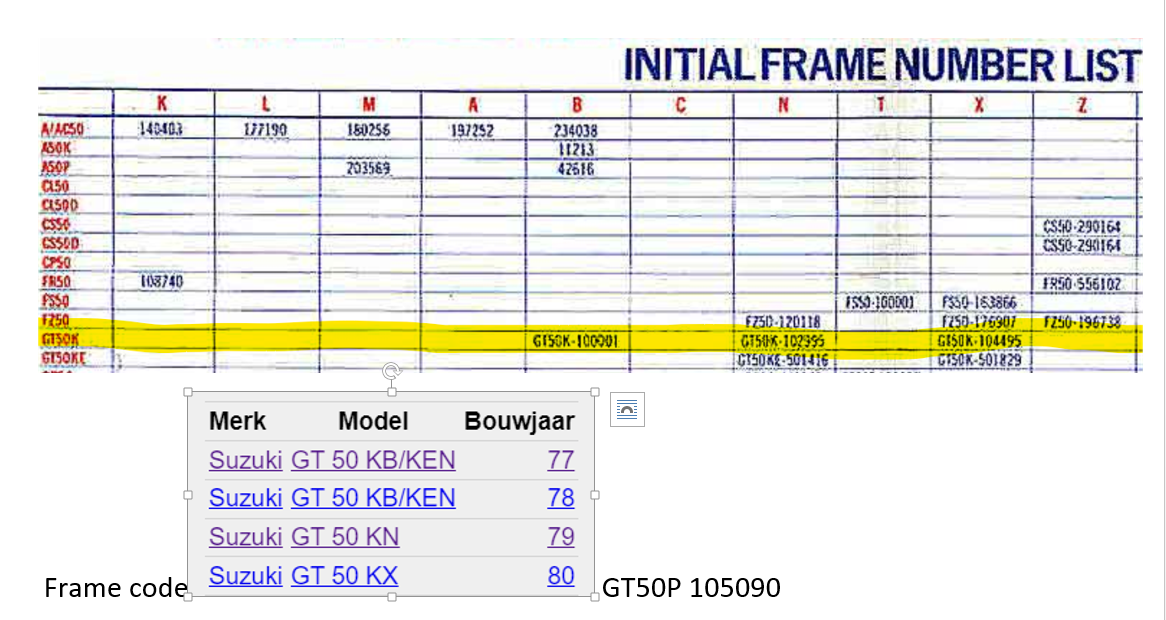Click the N column header in frame list

tap(783, 106)
